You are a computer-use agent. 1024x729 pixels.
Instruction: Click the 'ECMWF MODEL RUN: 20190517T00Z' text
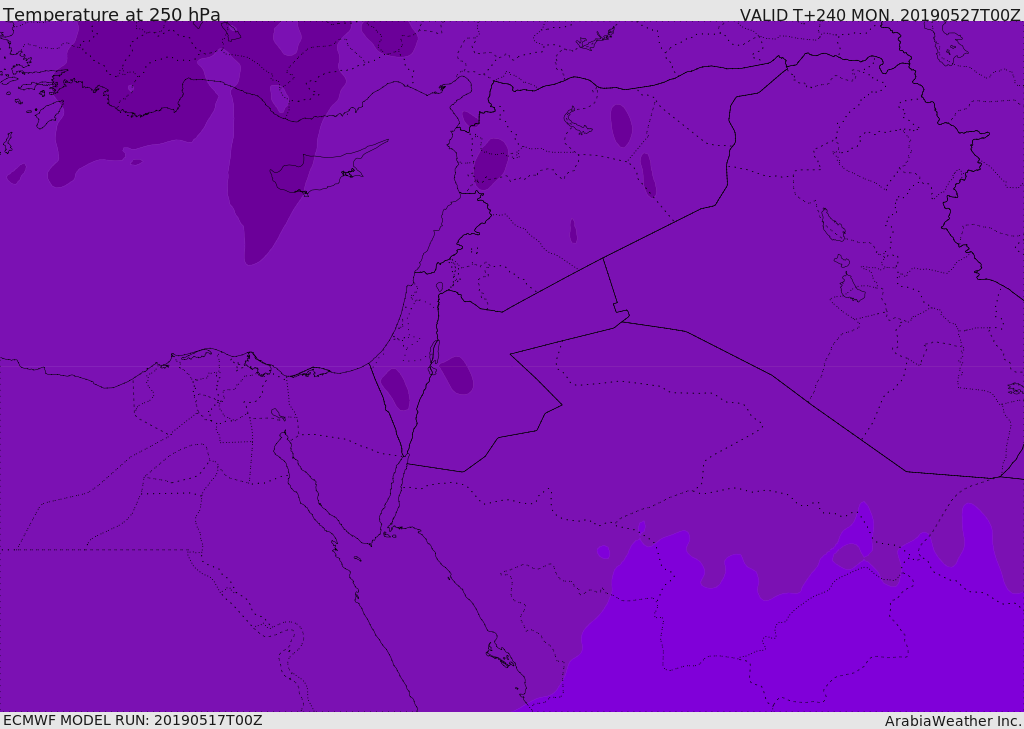pos(133,720)
